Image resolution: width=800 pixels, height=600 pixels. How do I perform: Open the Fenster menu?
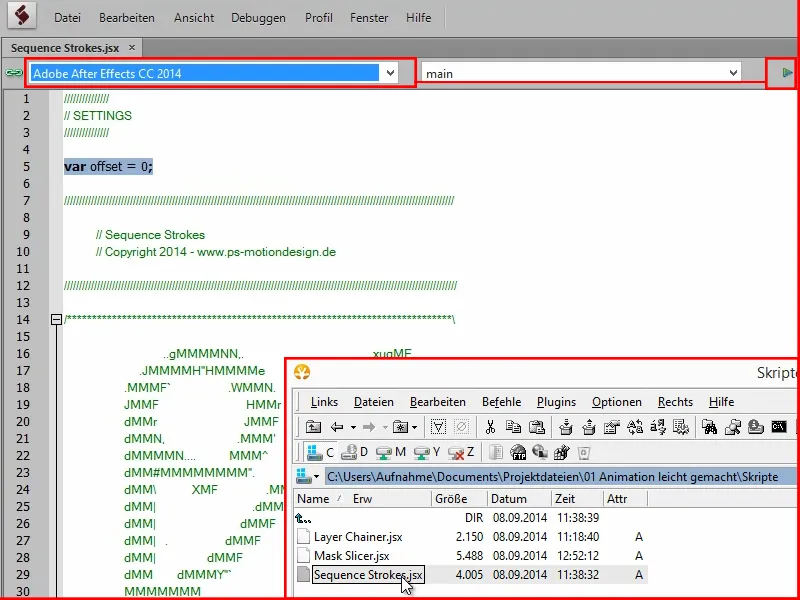tap(369, 18)
